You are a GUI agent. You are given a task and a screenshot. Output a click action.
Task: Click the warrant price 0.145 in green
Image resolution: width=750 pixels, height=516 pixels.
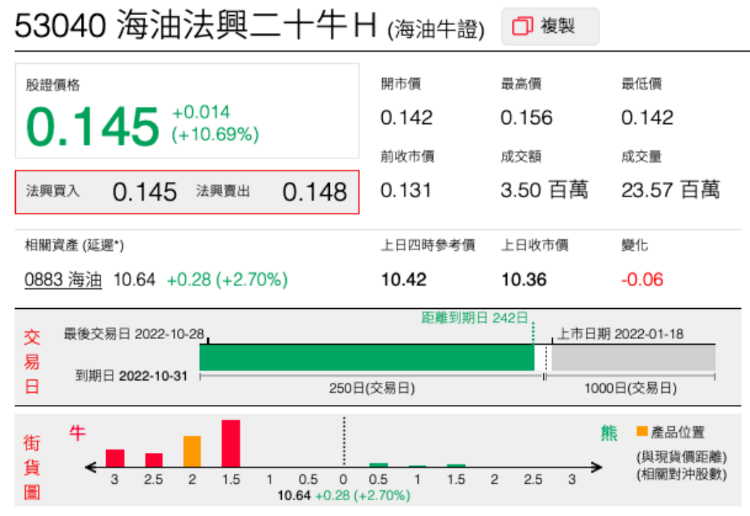click(x=92, y=127)
